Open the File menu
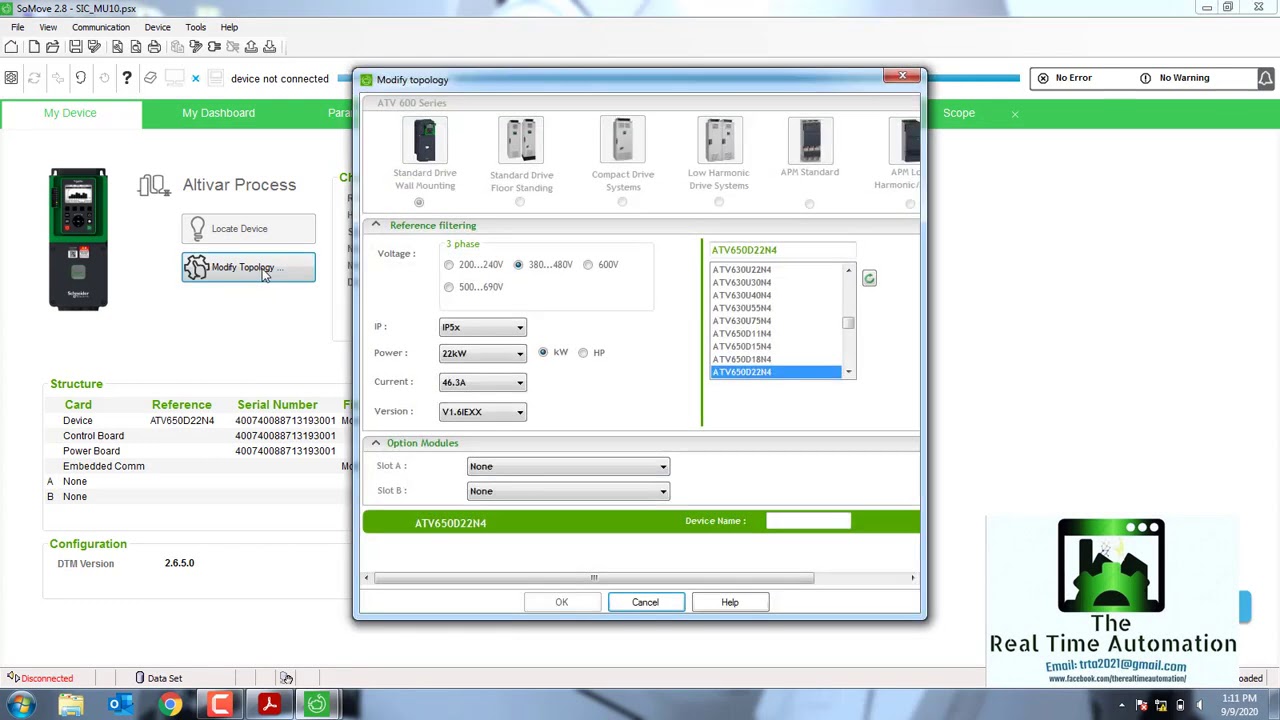The height and width of the screenshot is (720, 1280). pos(17,27)
